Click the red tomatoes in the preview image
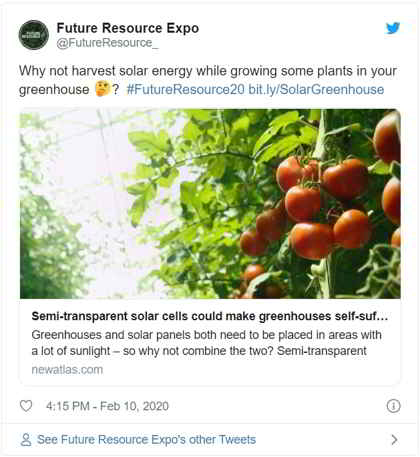 pos(320,207)
